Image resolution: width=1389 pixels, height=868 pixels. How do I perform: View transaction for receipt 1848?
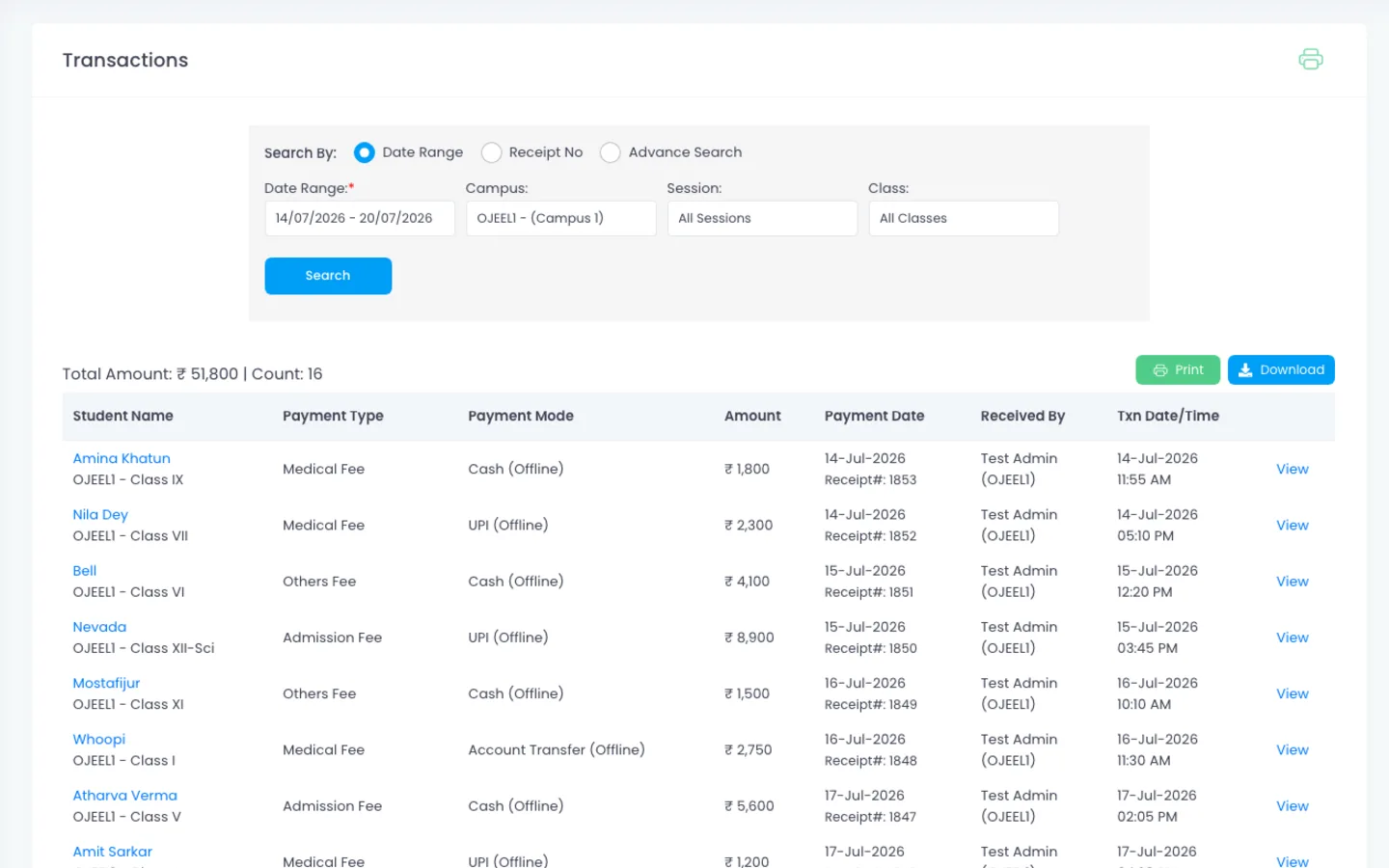tap(1293, 750)
